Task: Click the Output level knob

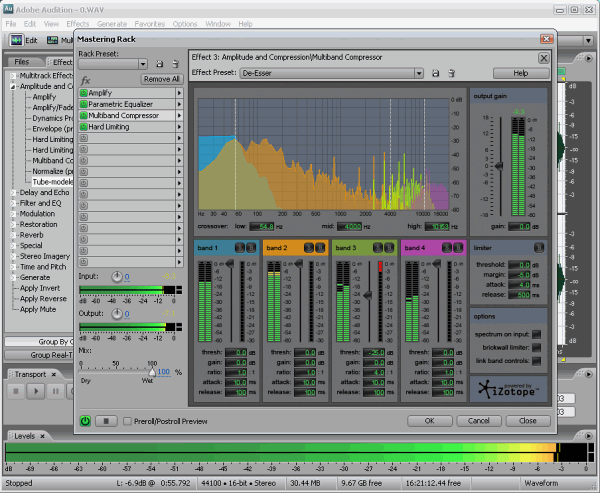Action: click(116, 313)
